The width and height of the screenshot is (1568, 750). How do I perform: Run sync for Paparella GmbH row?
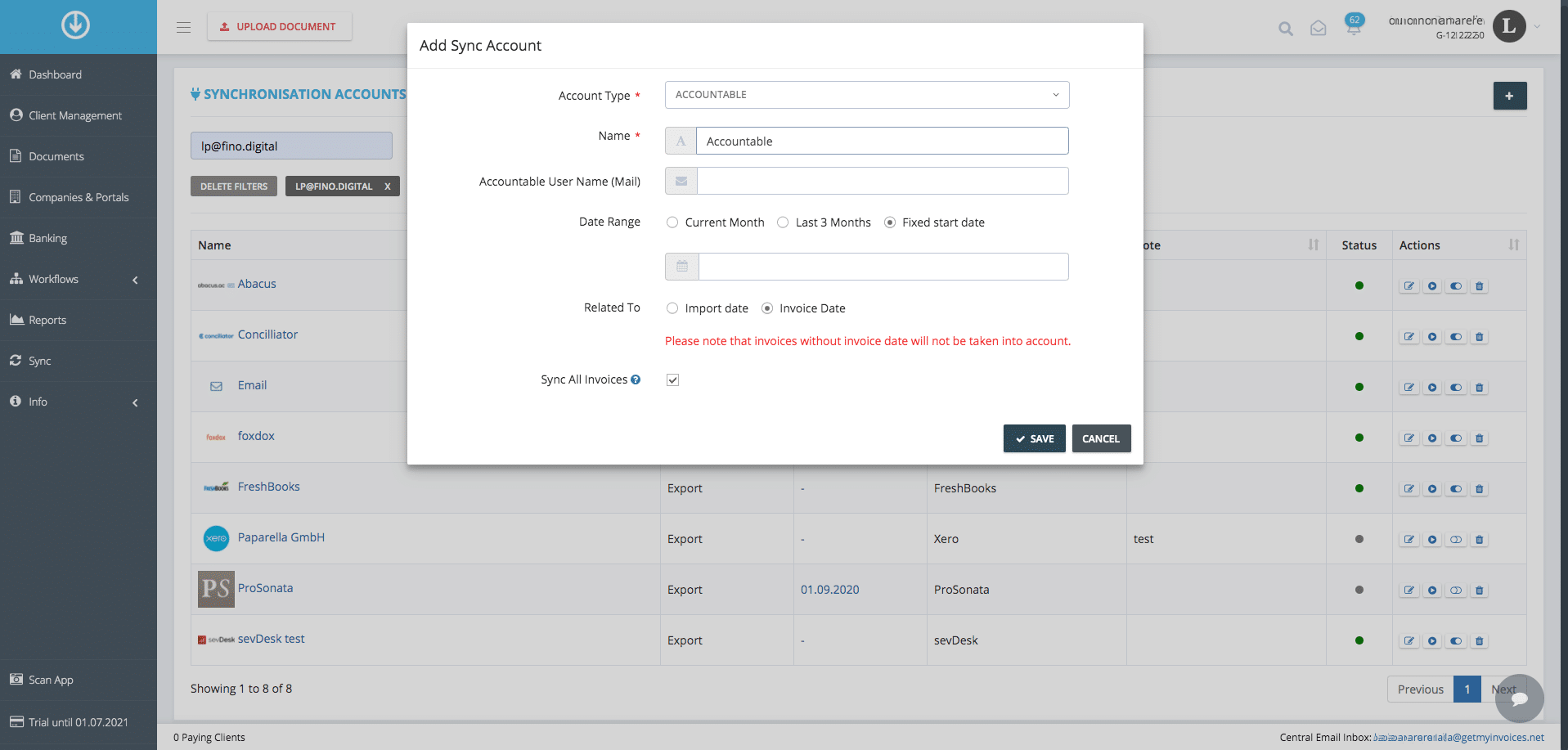pyautogui.click(x=1432, y=540)
